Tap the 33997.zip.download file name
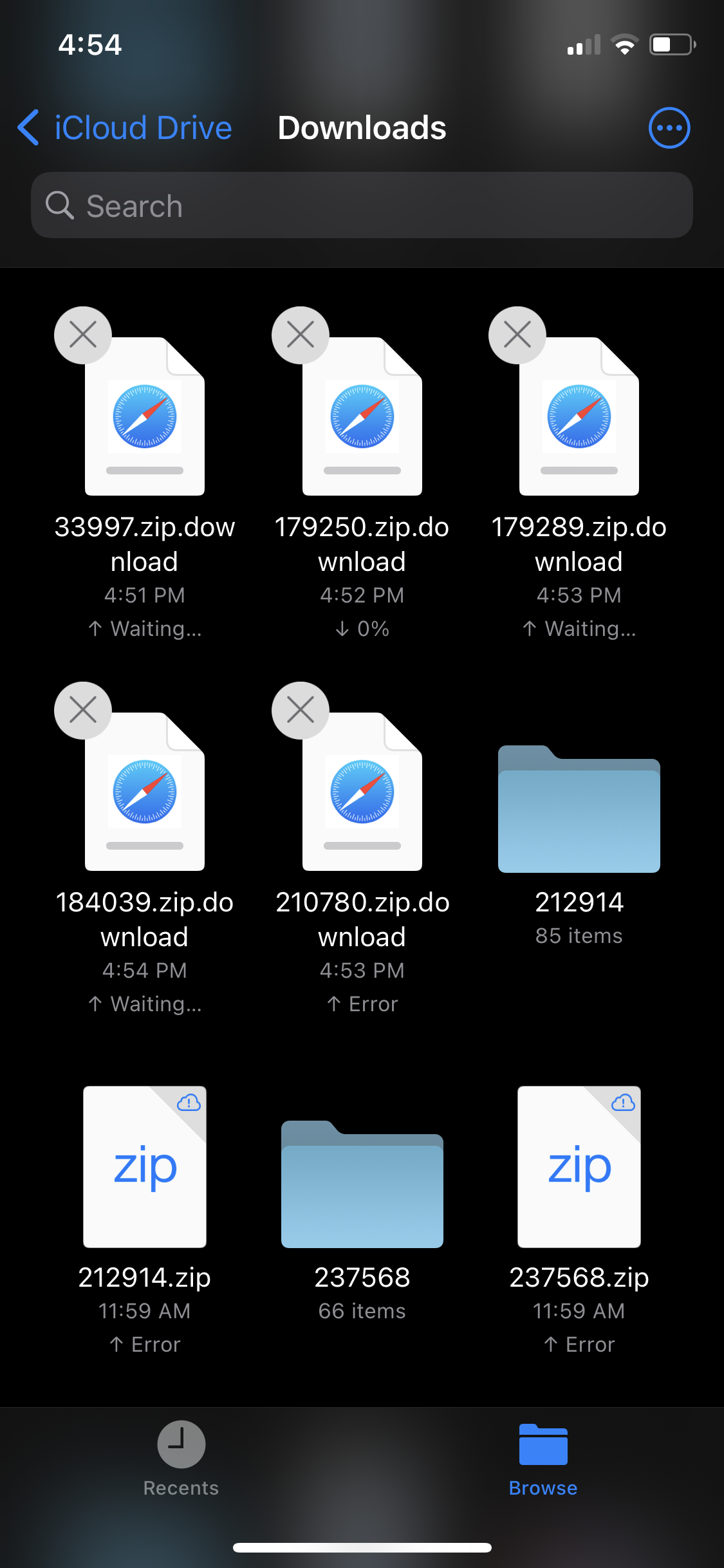Screen dimensions: 724x1568 point(145,544)
